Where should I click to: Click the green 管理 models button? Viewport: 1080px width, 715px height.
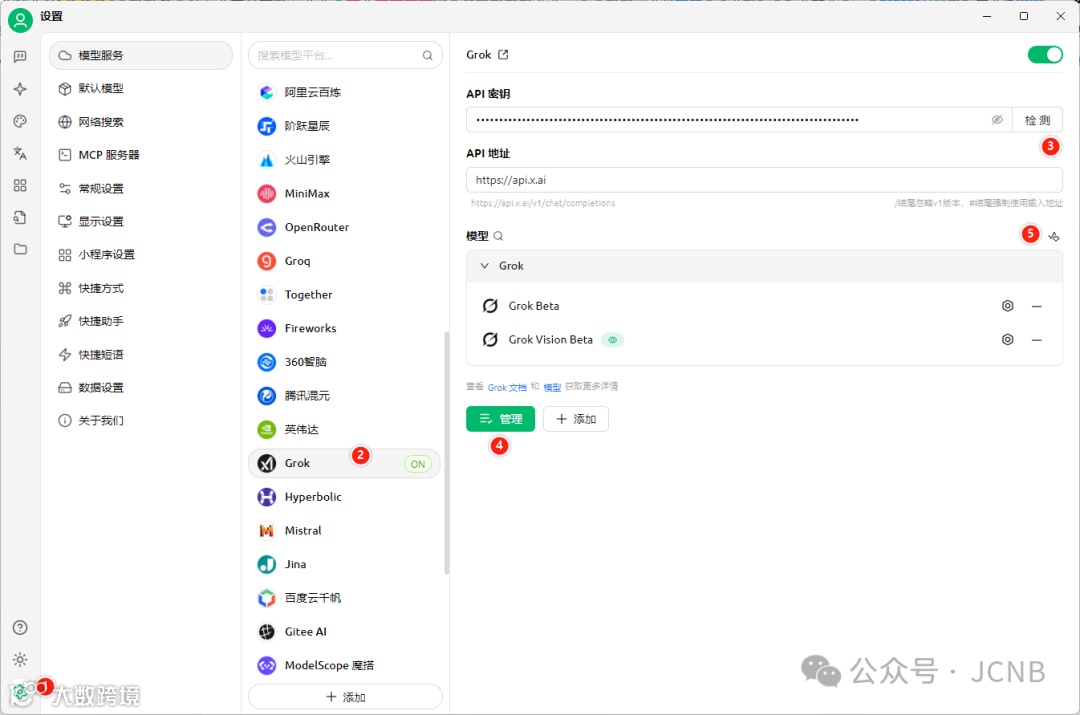pos(501,419)
